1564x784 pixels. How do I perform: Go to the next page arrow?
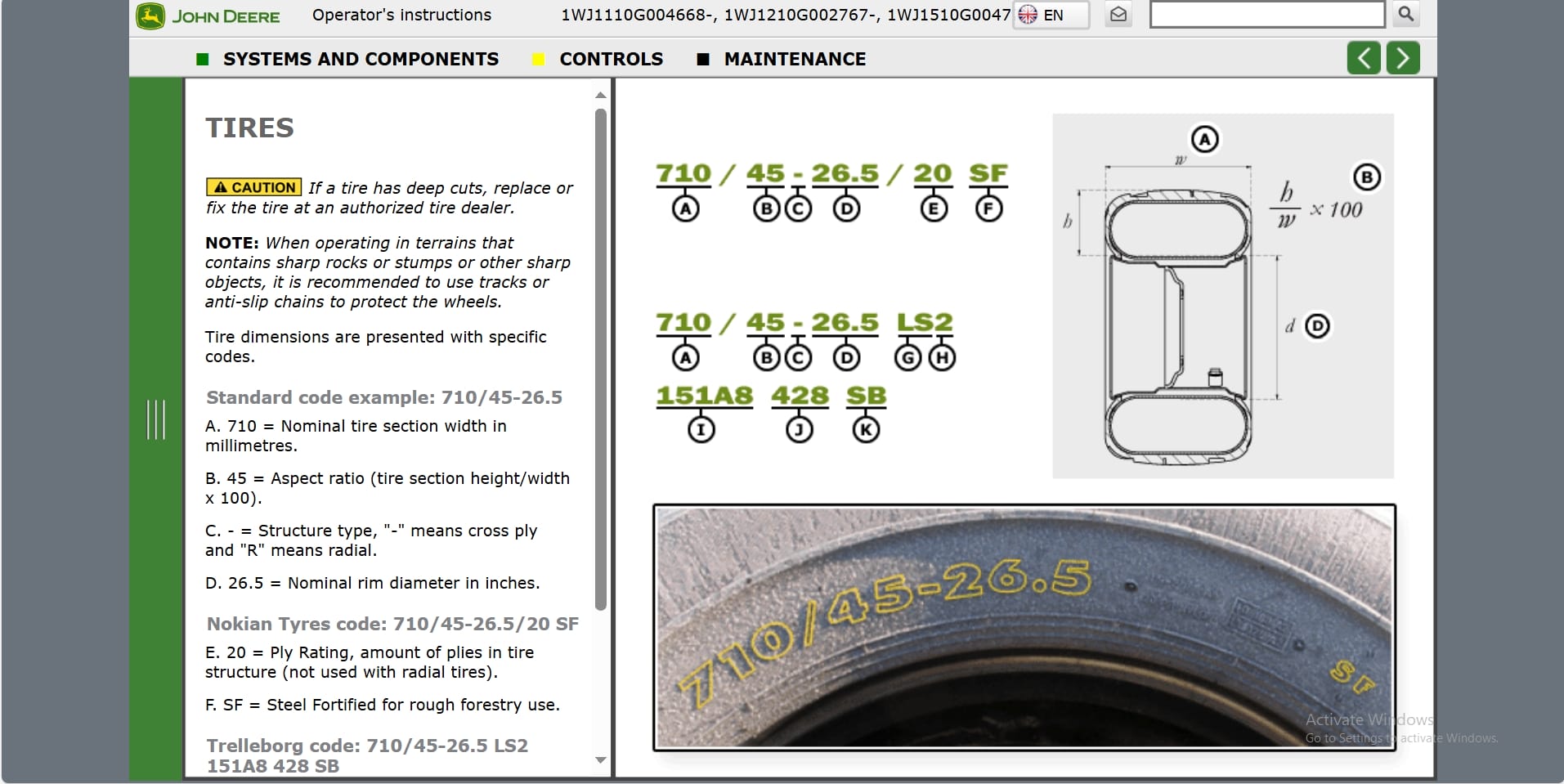pos(1403,58)
